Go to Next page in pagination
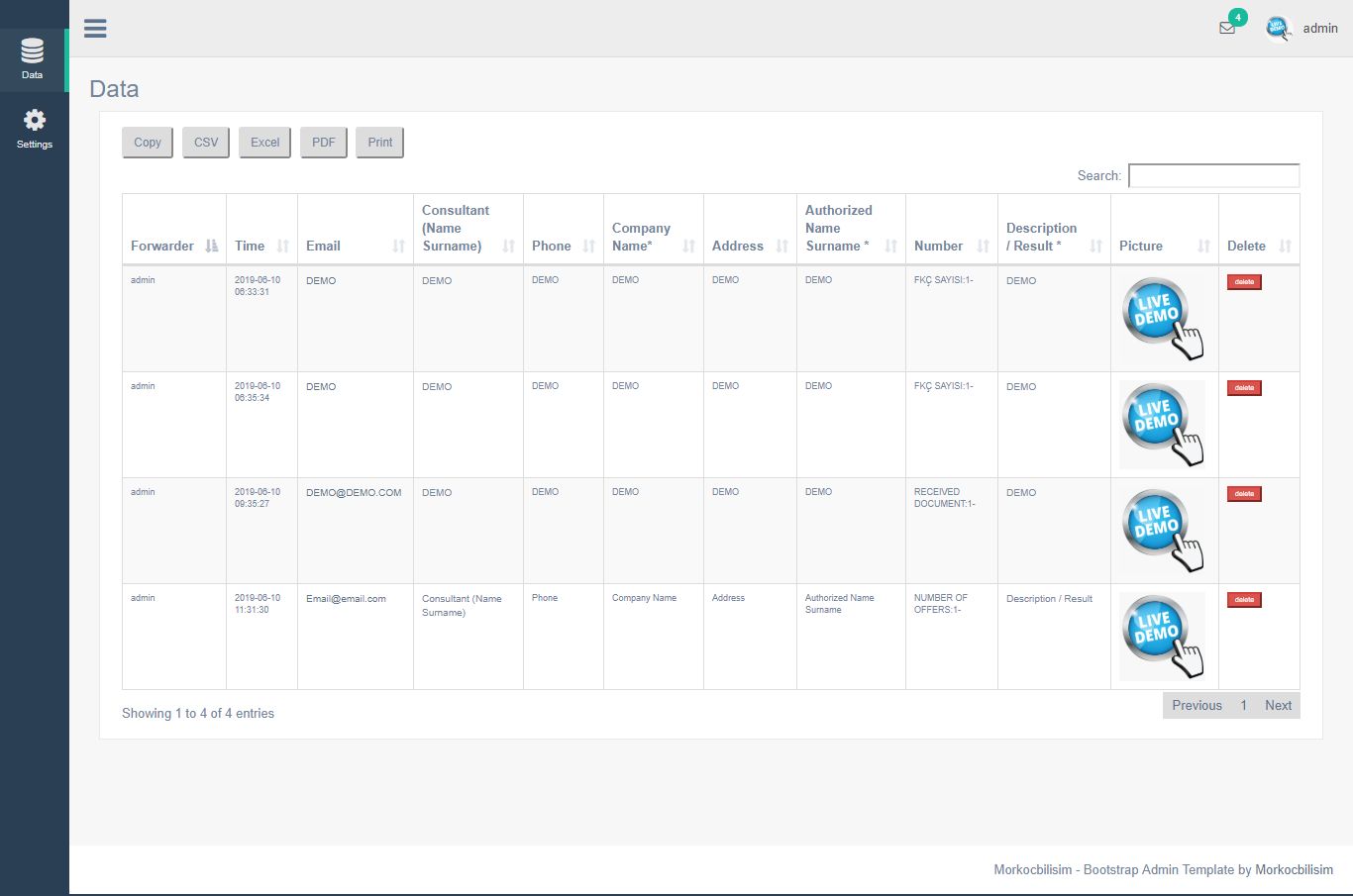Screen dimensions: 1353x896 (1278, 706)
